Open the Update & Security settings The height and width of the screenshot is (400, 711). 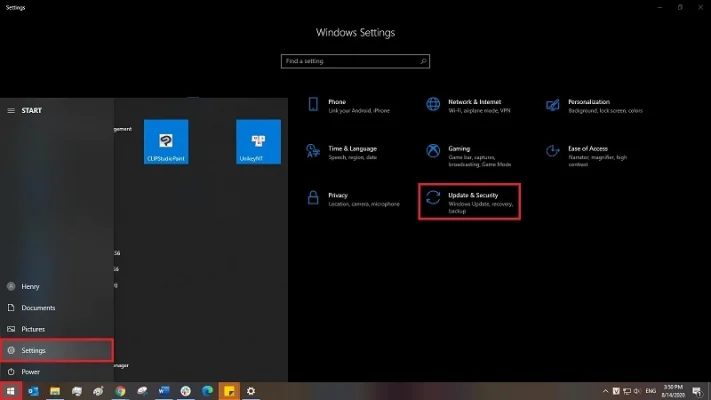coord(469,201)
